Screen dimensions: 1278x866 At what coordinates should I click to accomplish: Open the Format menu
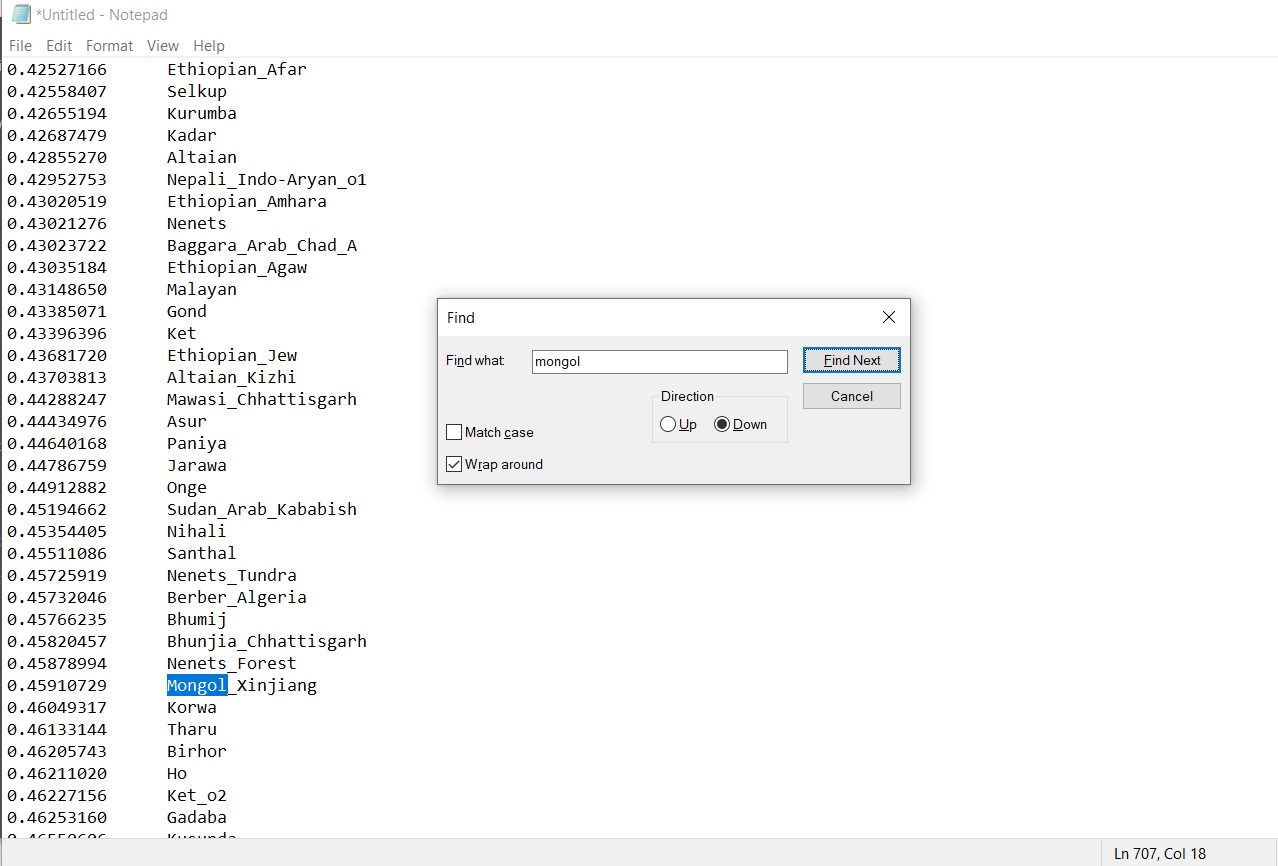pyautogui.click(x=109, y=46)
